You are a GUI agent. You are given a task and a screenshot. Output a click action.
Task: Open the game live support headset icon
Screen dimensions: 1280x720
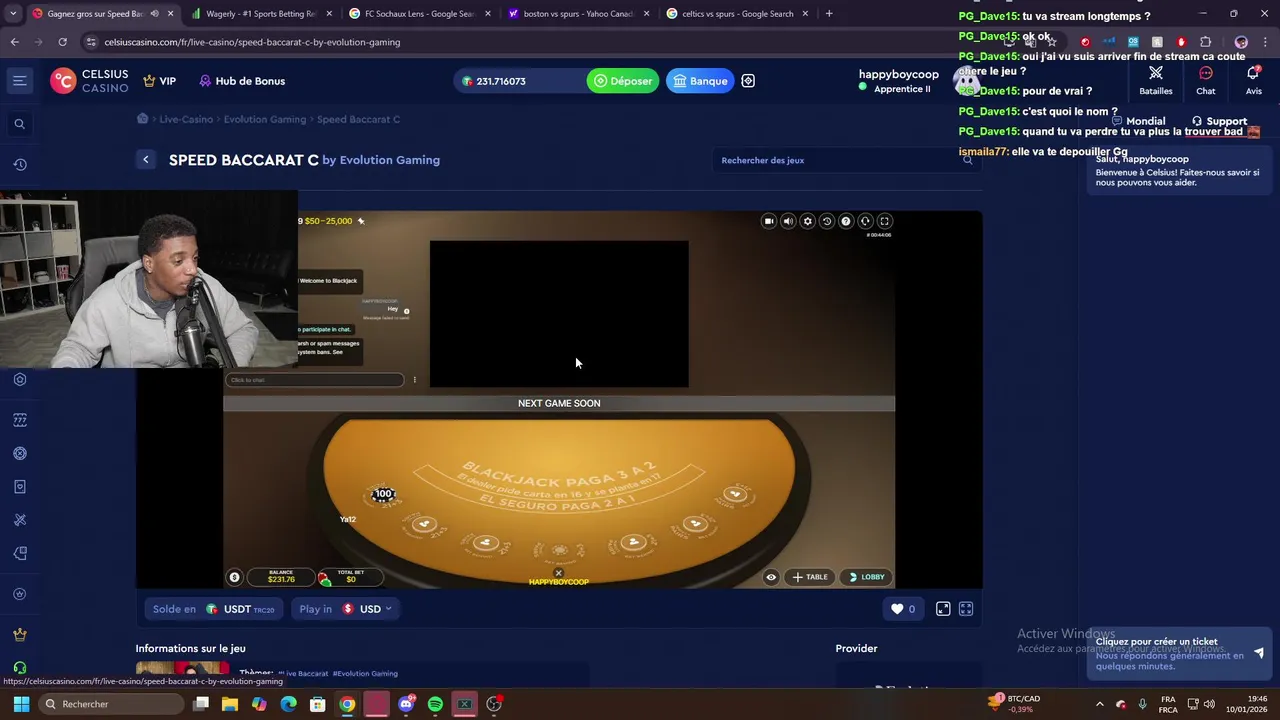(866, 221)
